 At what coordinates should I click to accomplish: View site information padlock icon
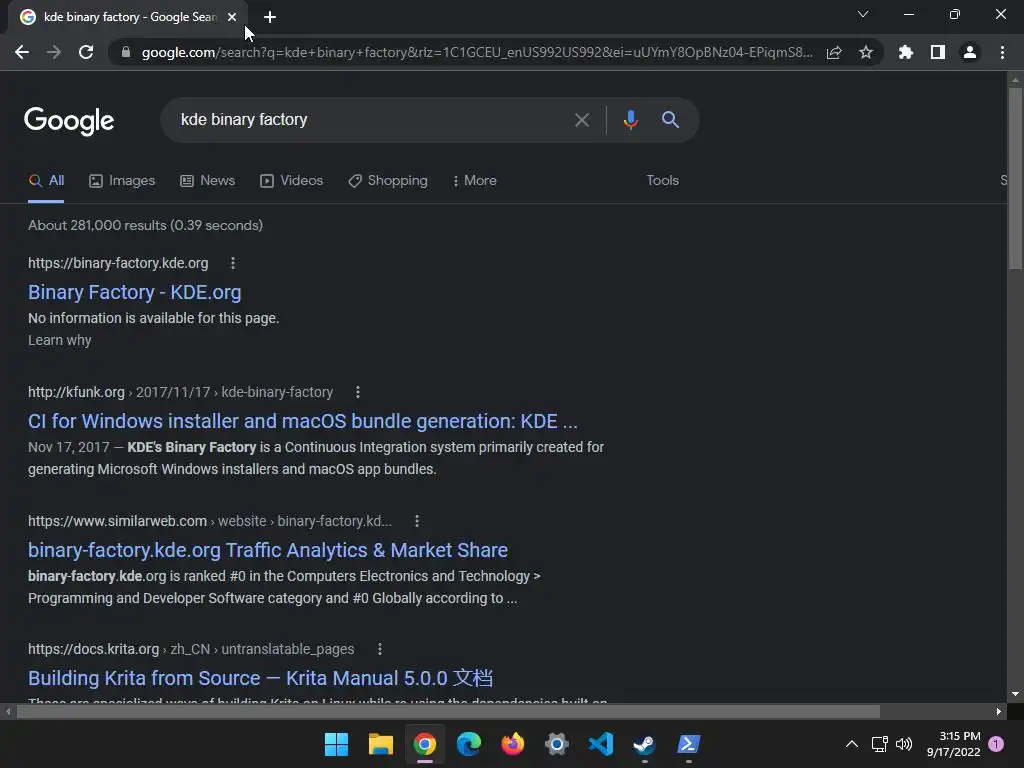coord(126,52)
